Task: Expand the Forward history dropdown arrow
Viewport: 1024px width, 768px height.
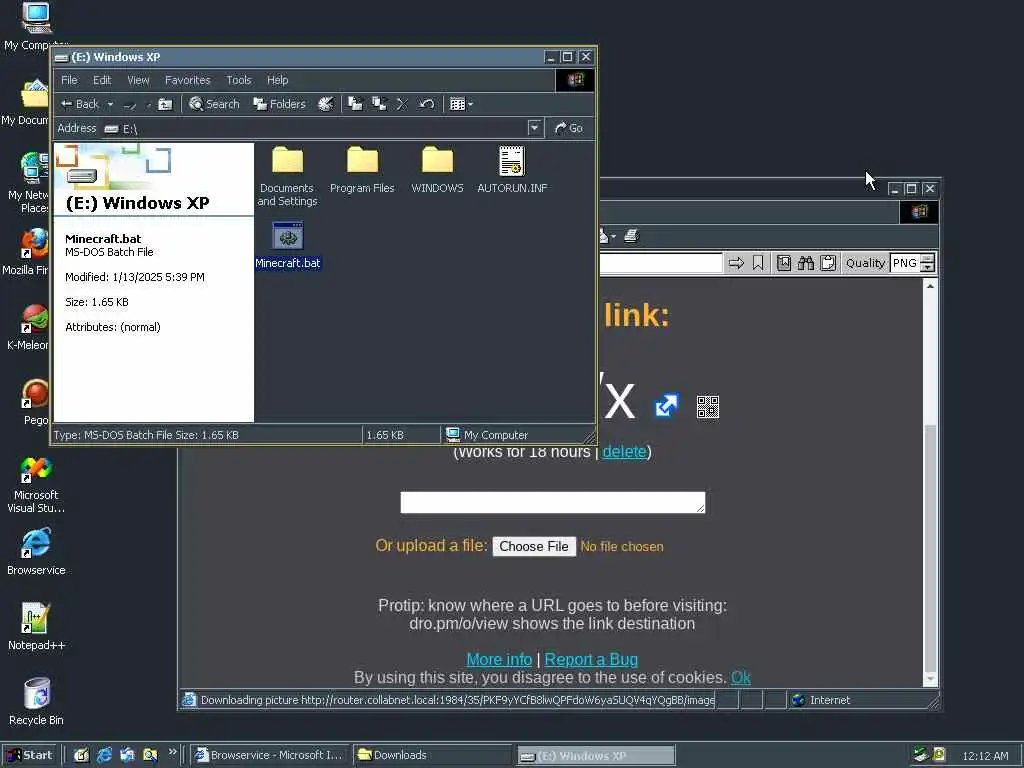Action: [148, 104]
